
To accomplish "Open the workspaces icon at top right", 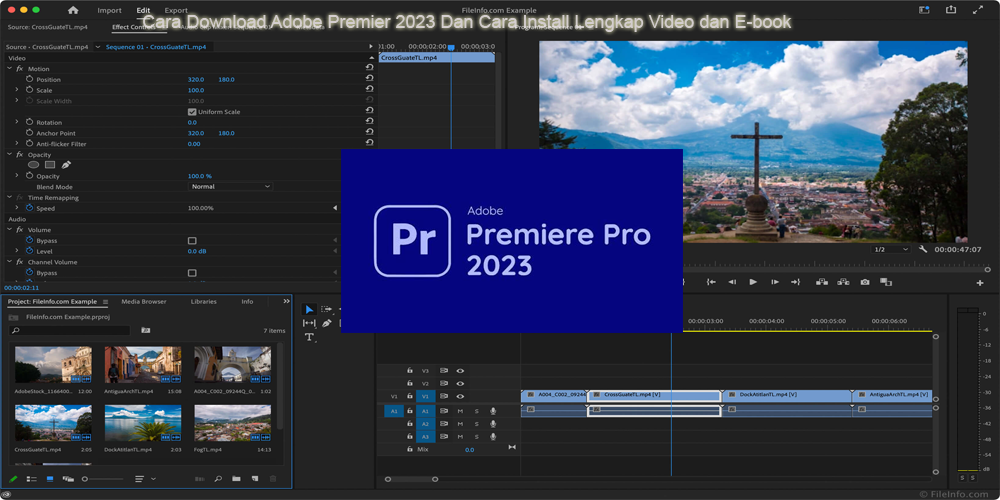I will pyautogui.click(x=924, y=10).
